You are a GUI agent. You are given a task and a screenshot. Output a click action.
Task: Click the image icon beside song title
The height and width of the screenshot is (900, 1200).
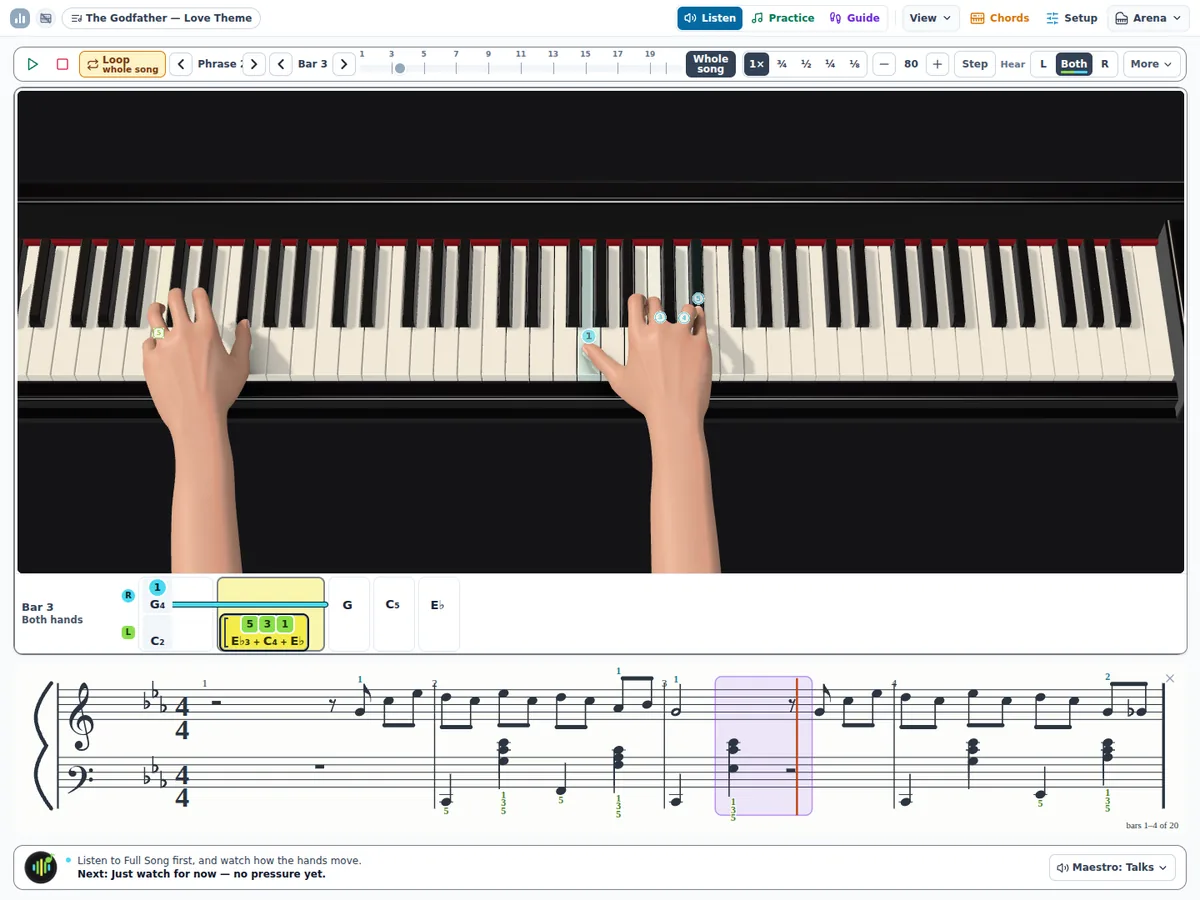point(46,18)
